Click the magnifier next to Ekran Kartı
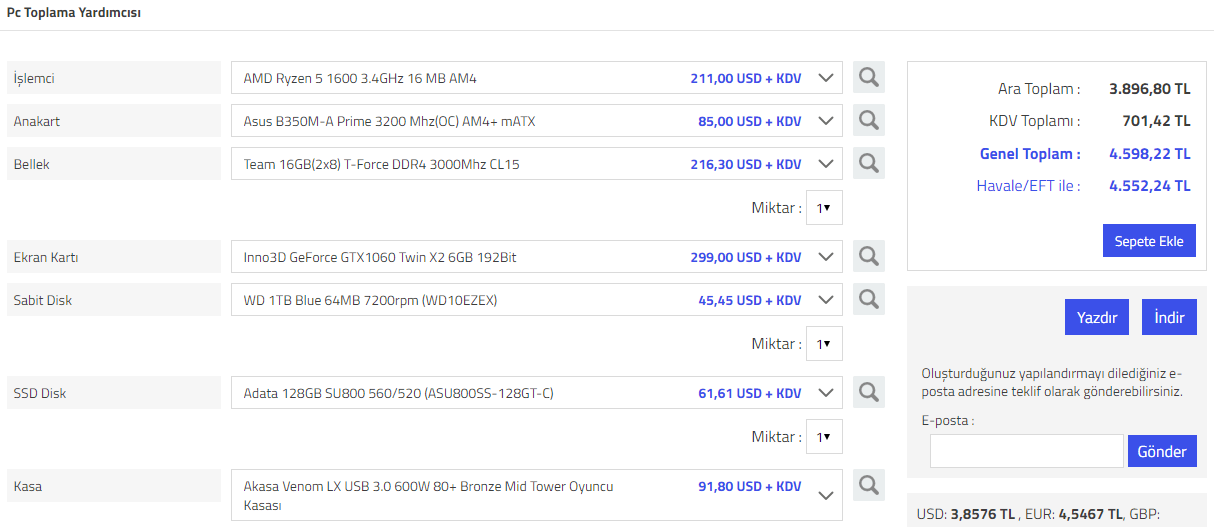Viewport: 1214px width, 527px height. [869, 256]
